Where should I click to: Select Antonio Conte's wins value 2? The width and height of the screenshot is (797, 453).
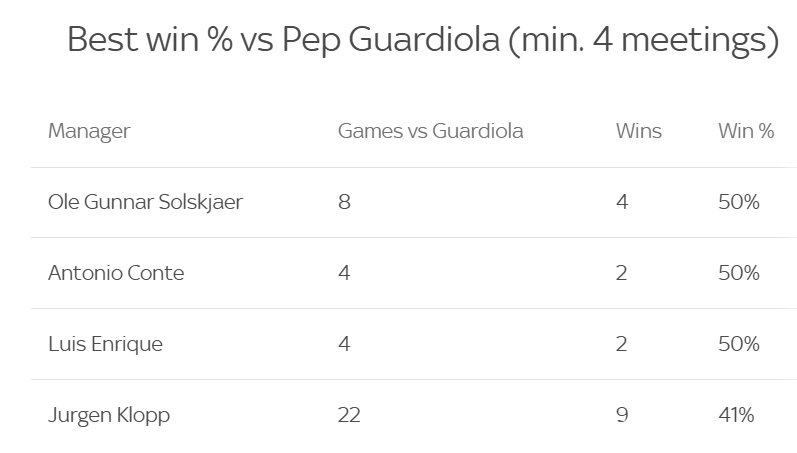pyautogui.click(x=622, y=273)
